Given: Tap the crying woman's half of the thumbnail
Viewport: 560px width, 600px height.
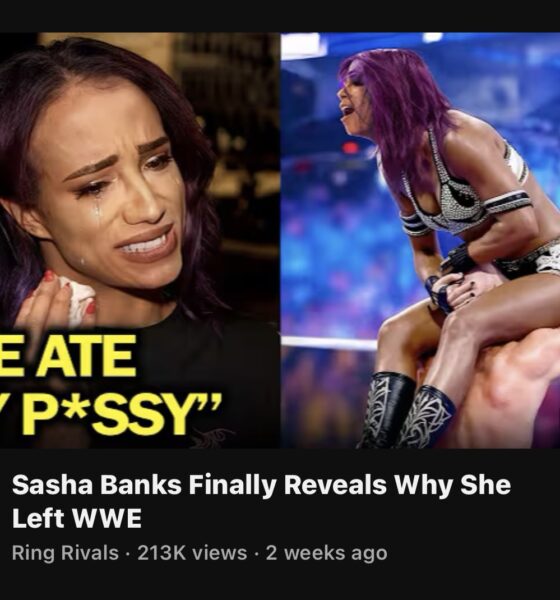Looking at the screenshot, I should point(140,240).
